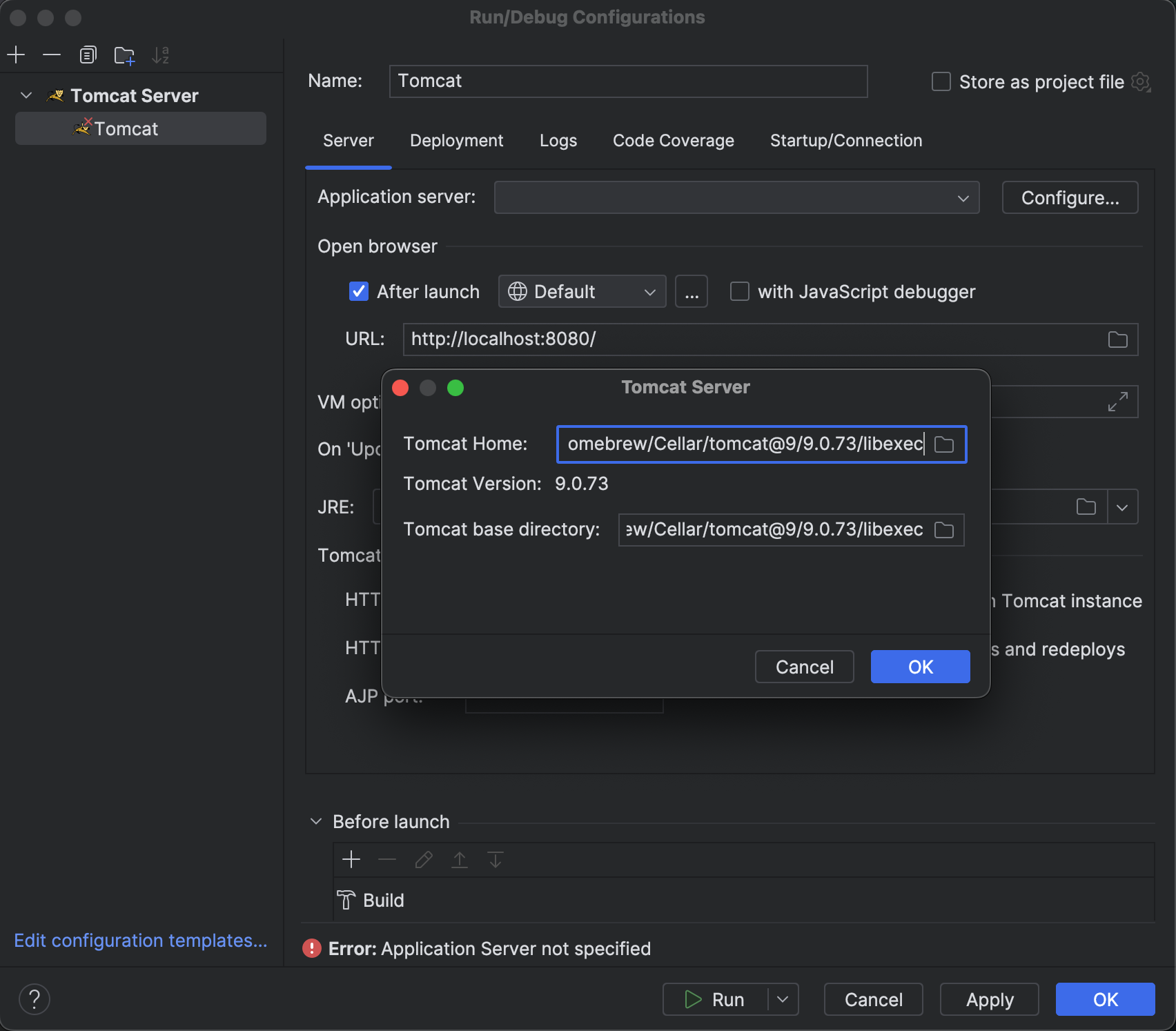Click the Tomcat Server group icon
Screen dimensions: 1176x1031
(55, 95)
